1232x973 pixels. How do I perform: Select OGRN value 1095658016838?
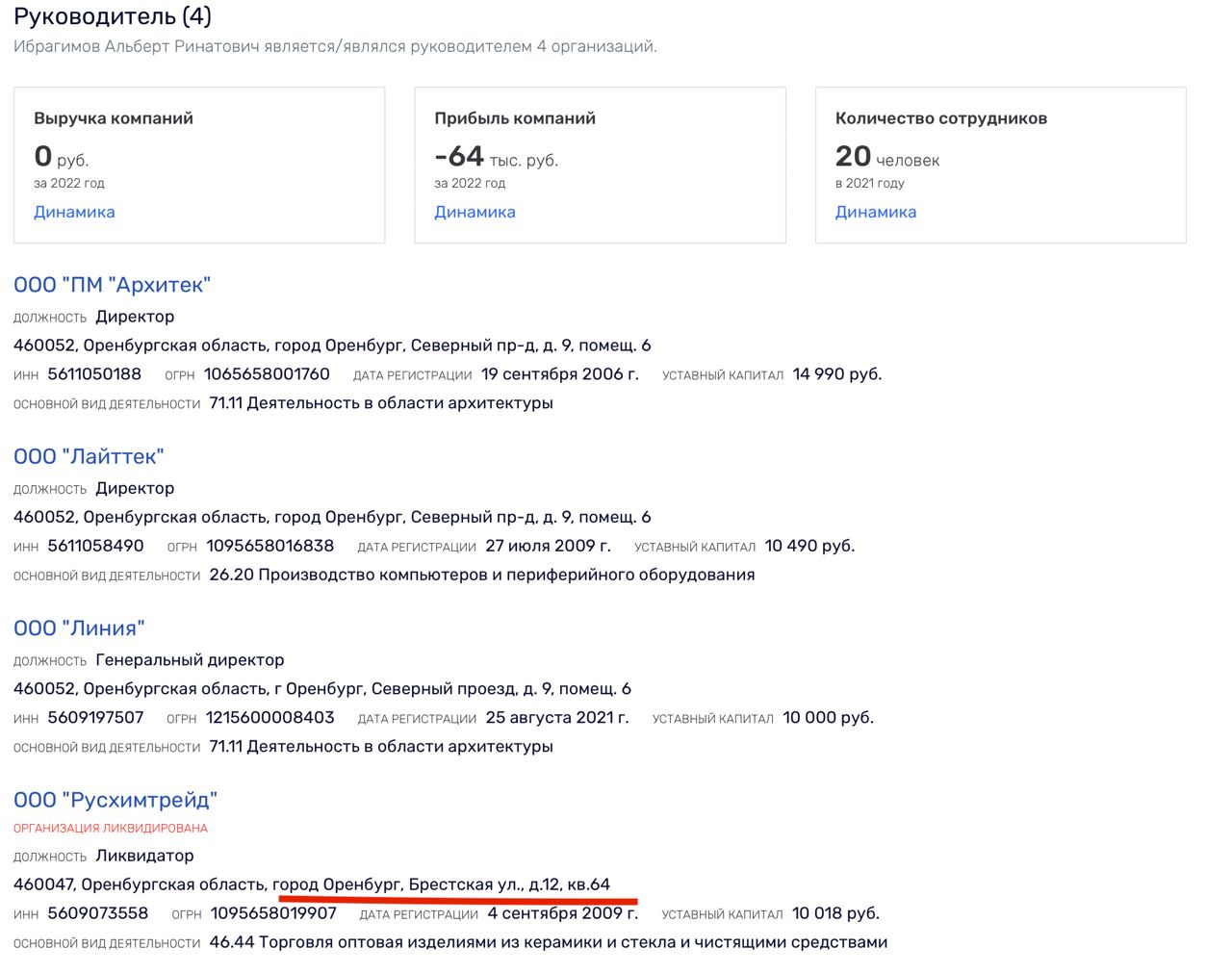pos(270,546)
